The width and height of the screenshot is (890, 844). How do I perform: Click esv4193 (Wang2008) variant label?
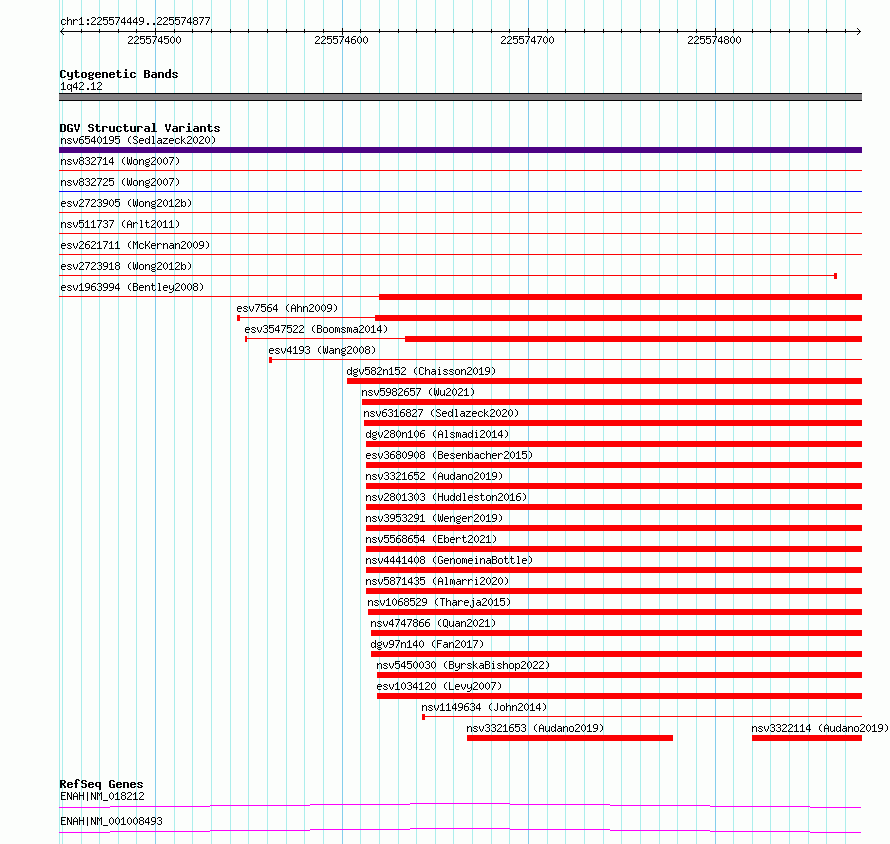tap(322, 350)
